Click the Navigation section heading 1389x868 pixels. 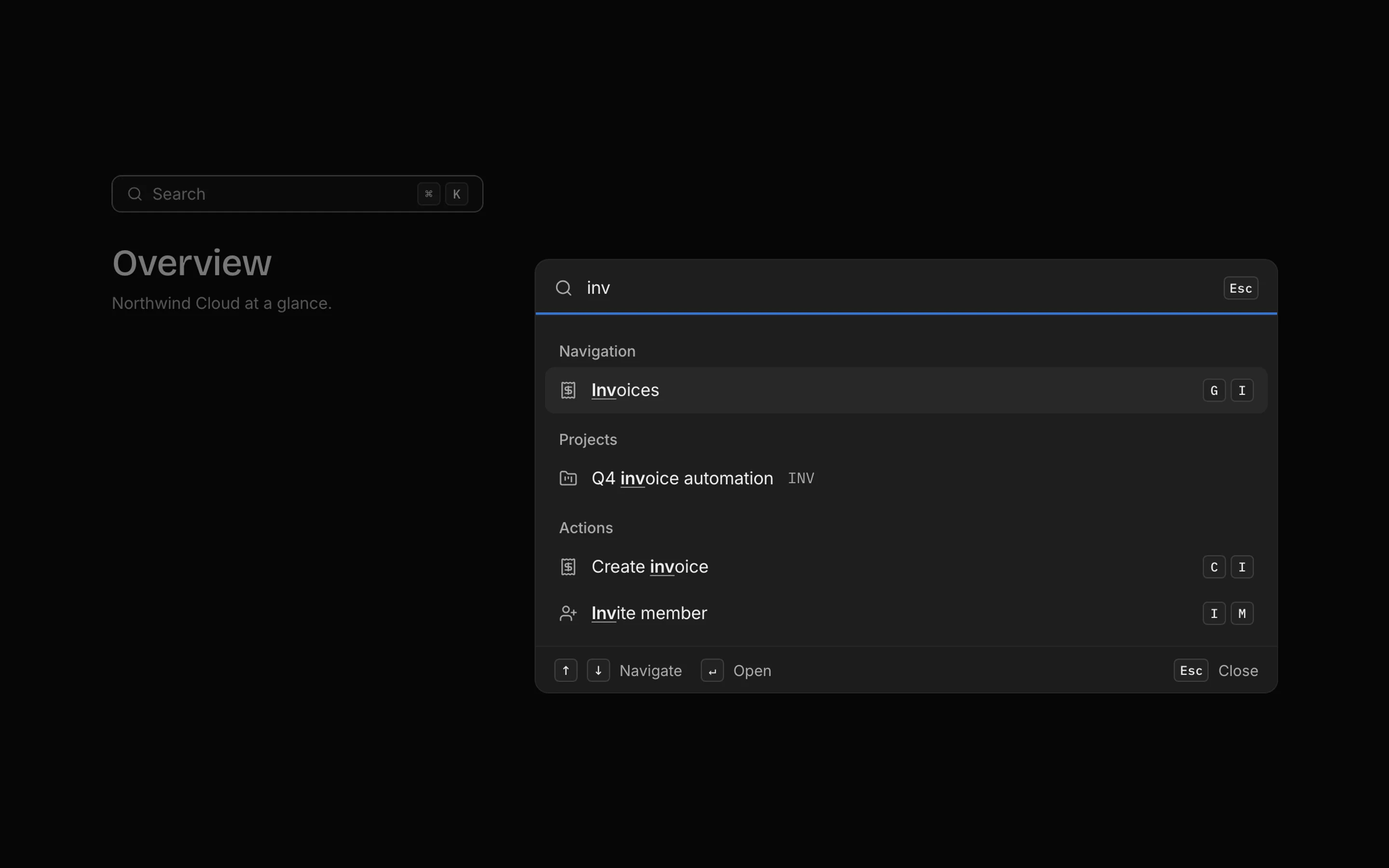(597, 352)
